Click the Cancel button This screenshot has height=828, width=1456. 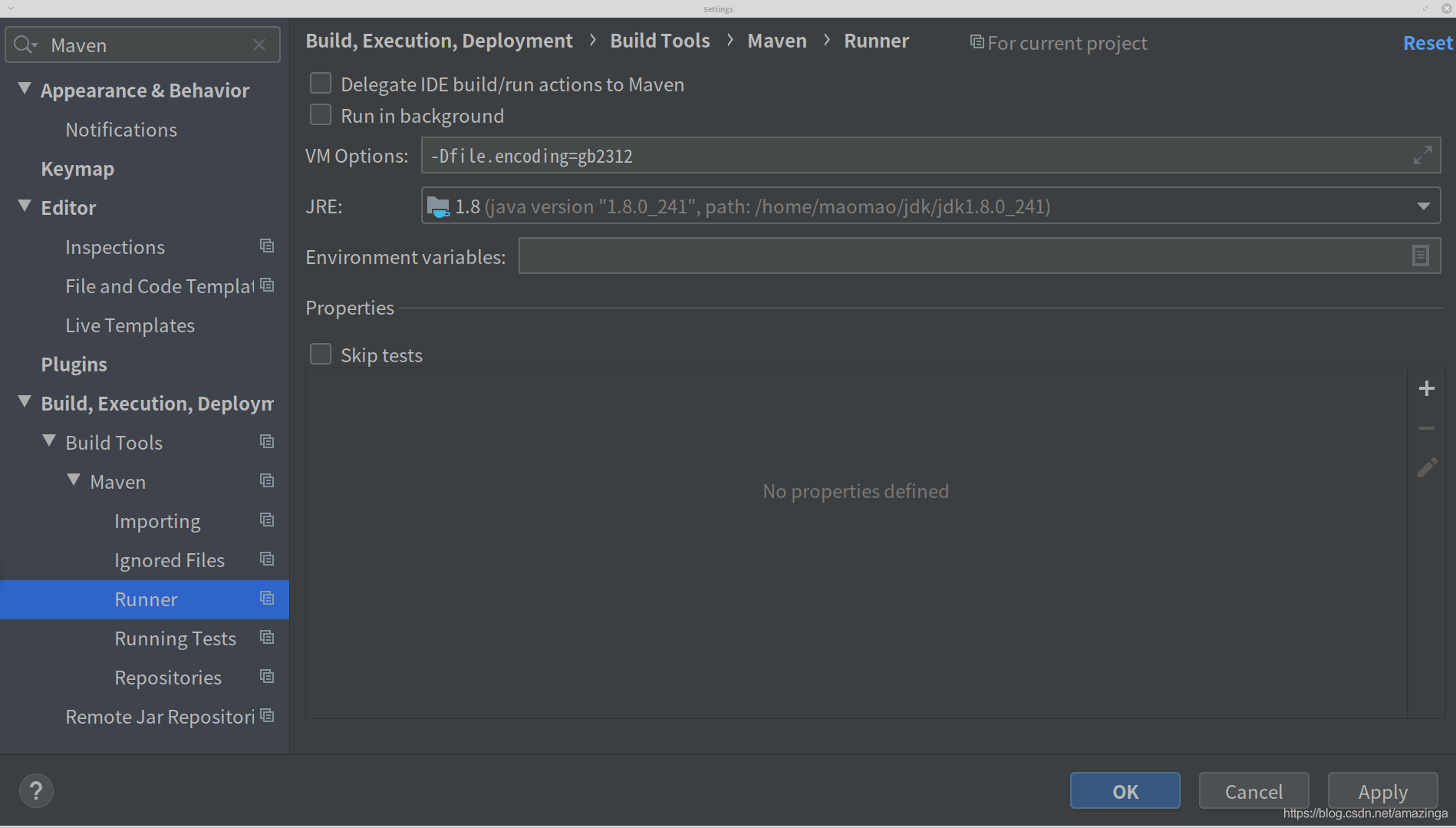click(x=1253, y=791)
